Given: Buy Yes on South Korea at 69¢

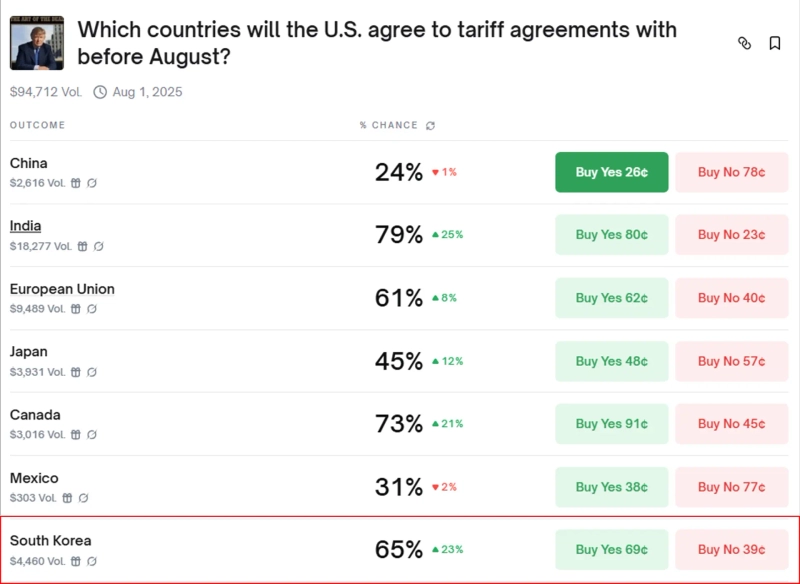Looking at the screenshot, I should (611, 550).
